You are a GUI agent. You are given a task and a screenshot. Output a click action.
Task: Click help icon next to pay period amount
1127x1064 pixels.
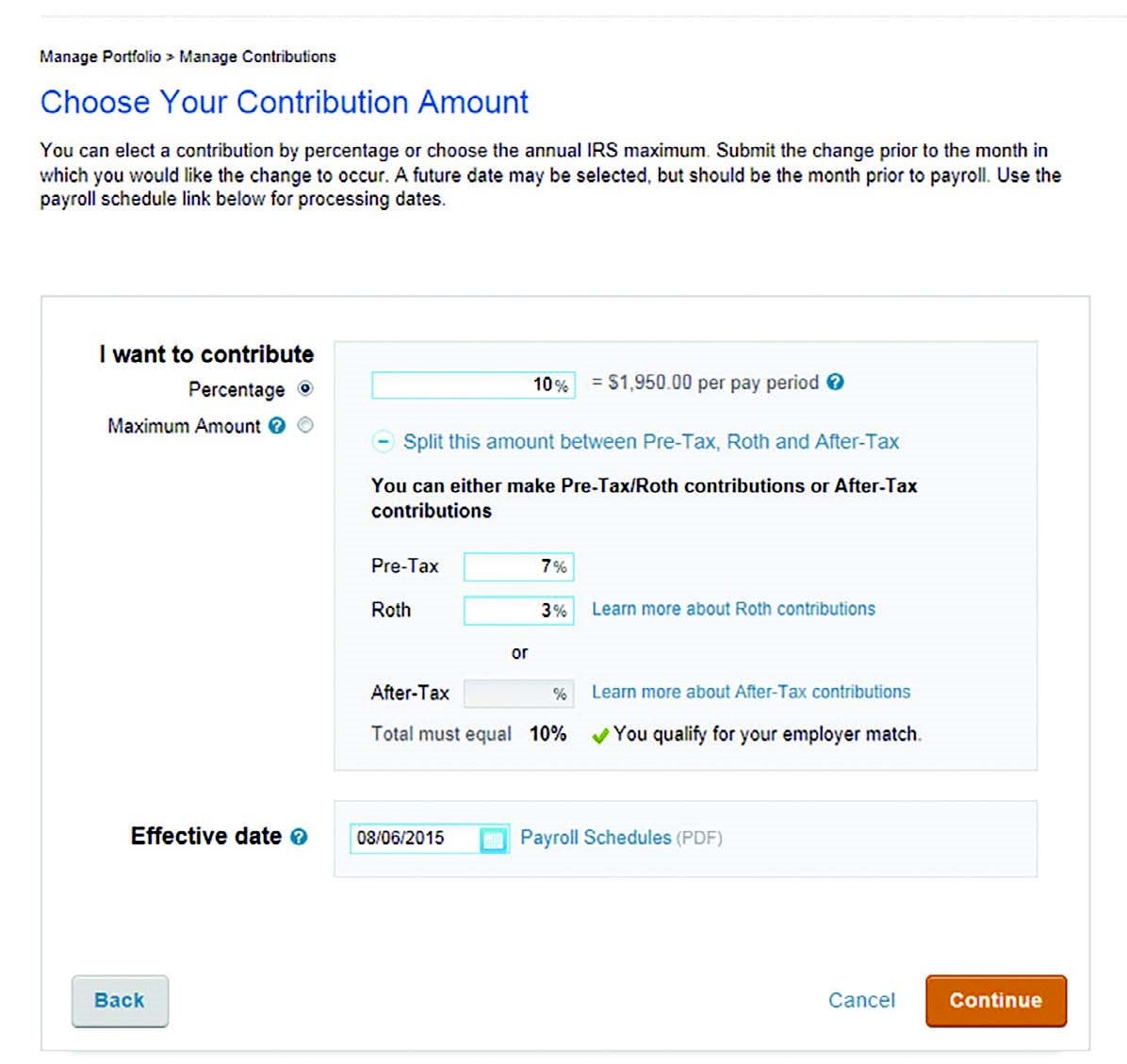(835, 383)
